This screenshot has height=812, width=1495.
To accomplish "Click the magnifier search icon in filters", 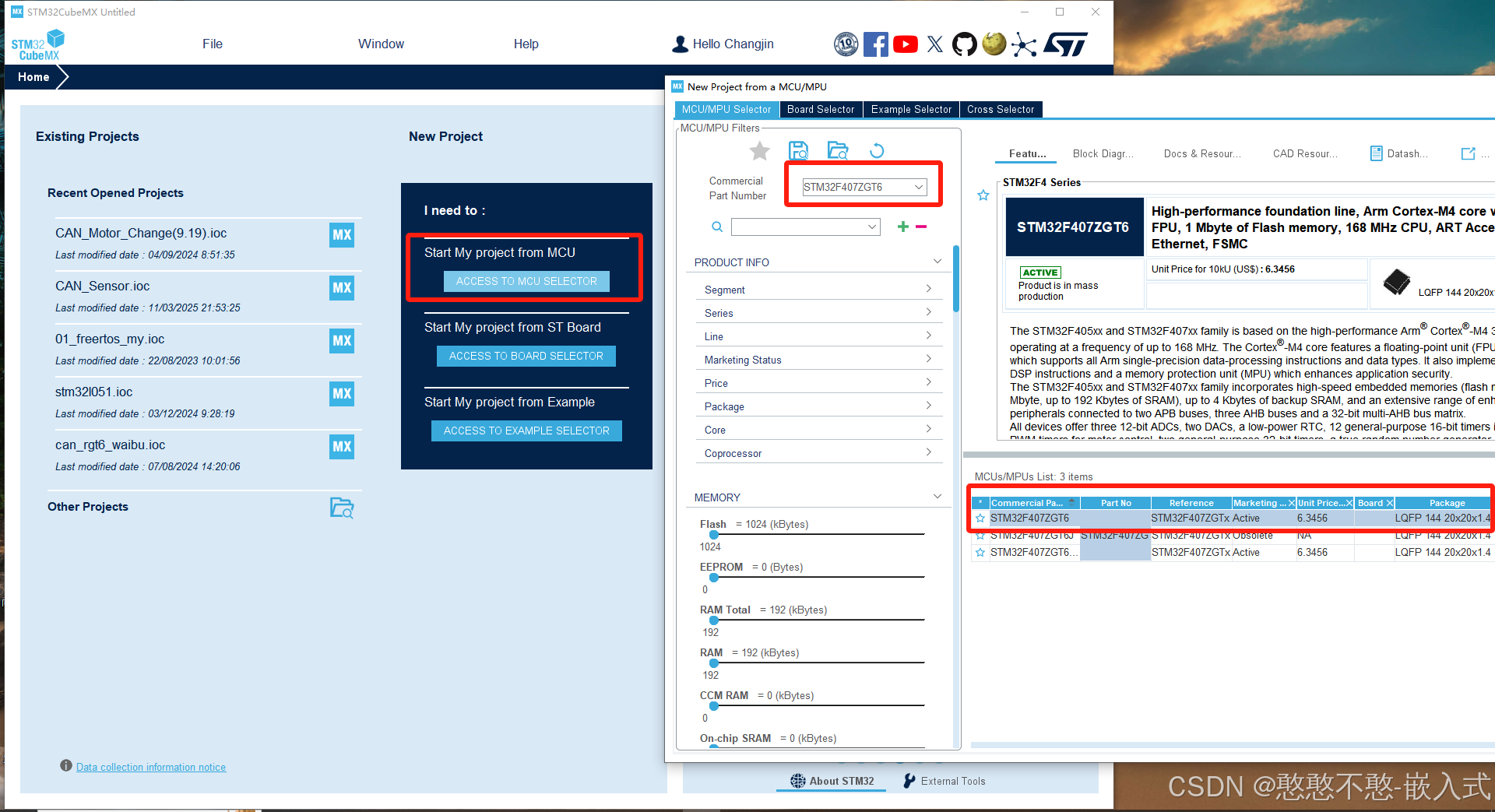I will tap(717, 227).
